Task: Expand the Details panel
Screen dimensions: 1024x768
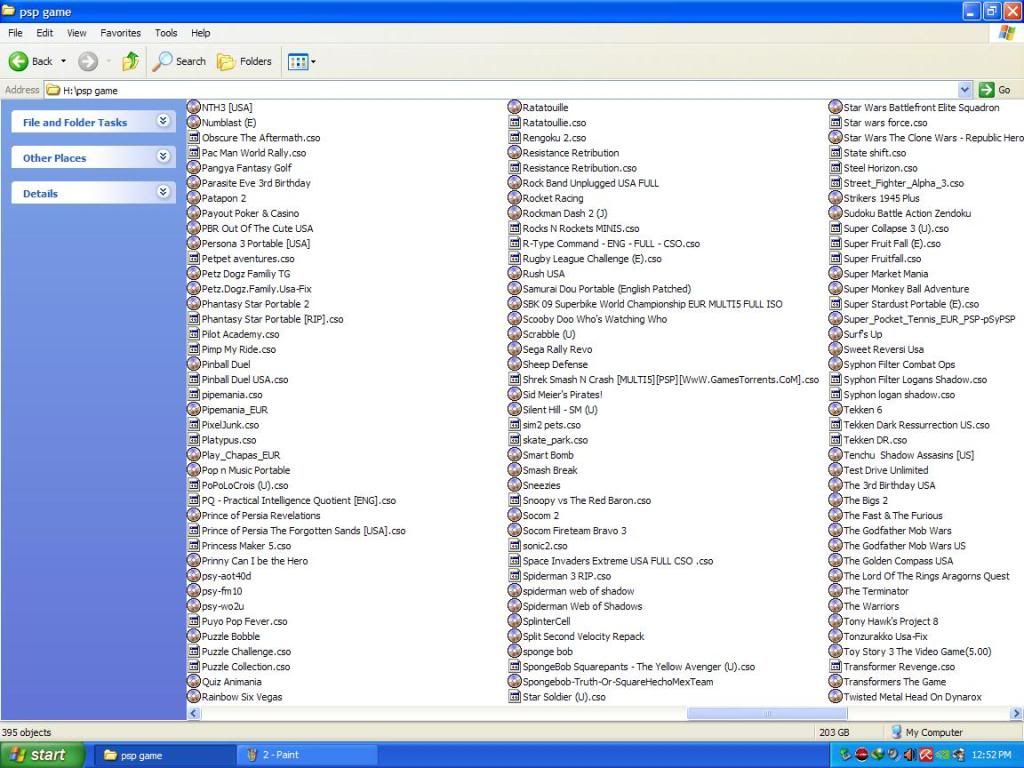Action: 163,191
